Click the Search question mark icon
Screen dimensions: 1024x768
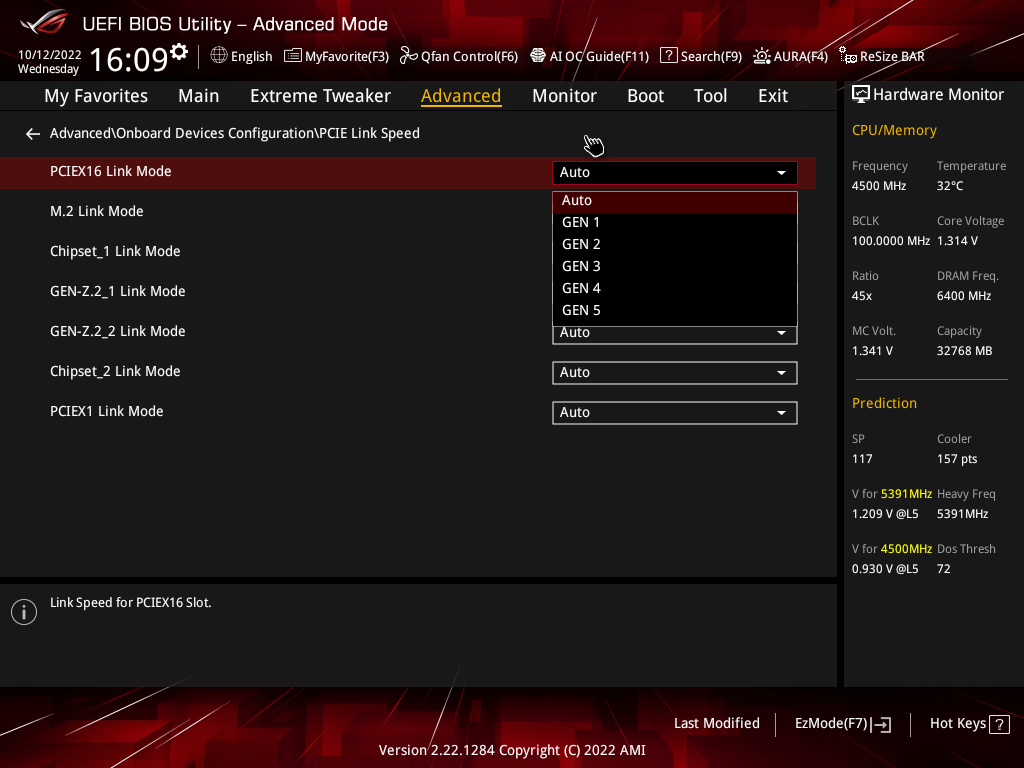click(669, 56)
